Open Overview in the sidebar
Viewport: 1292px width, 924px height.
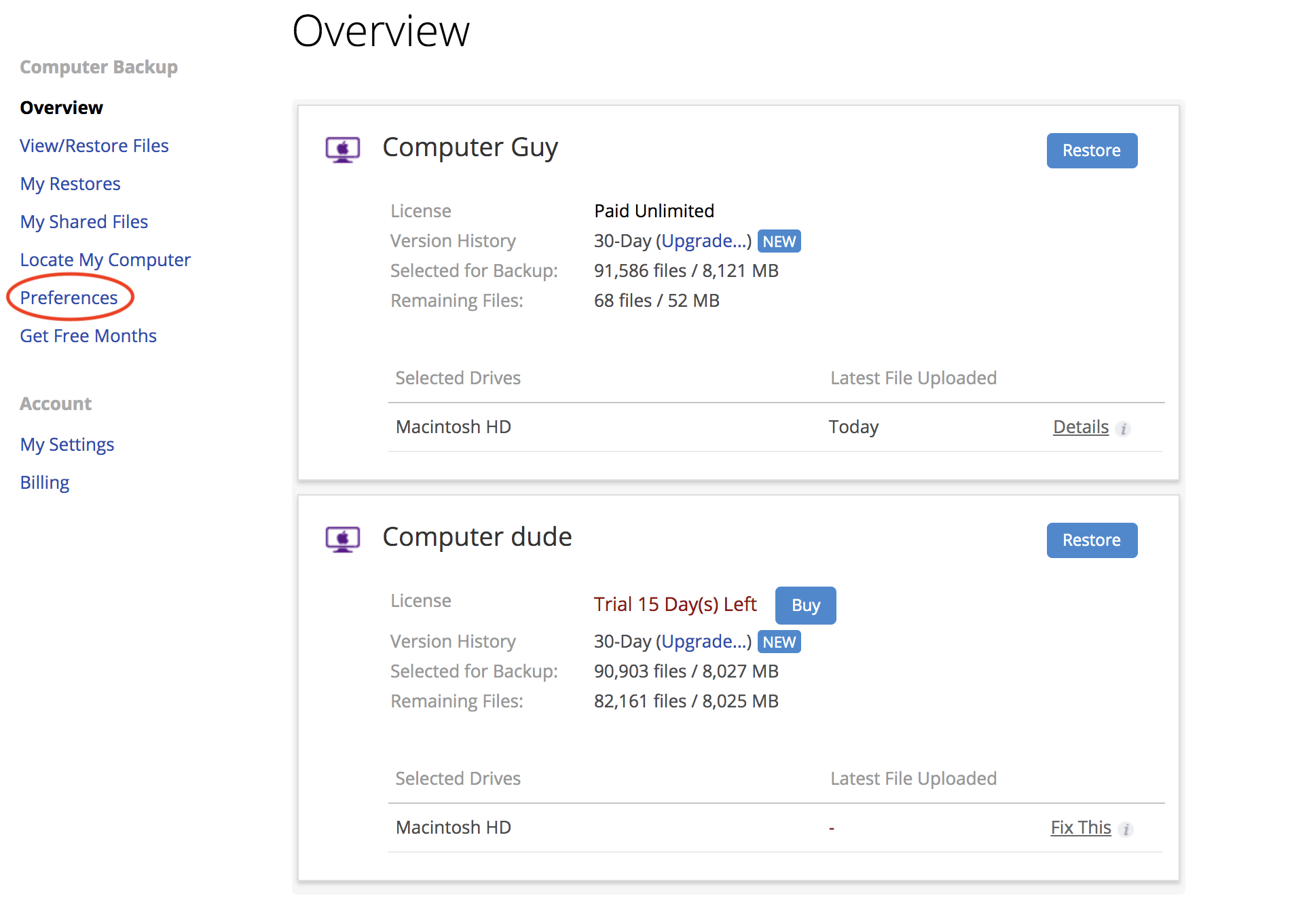click(62, 107)
